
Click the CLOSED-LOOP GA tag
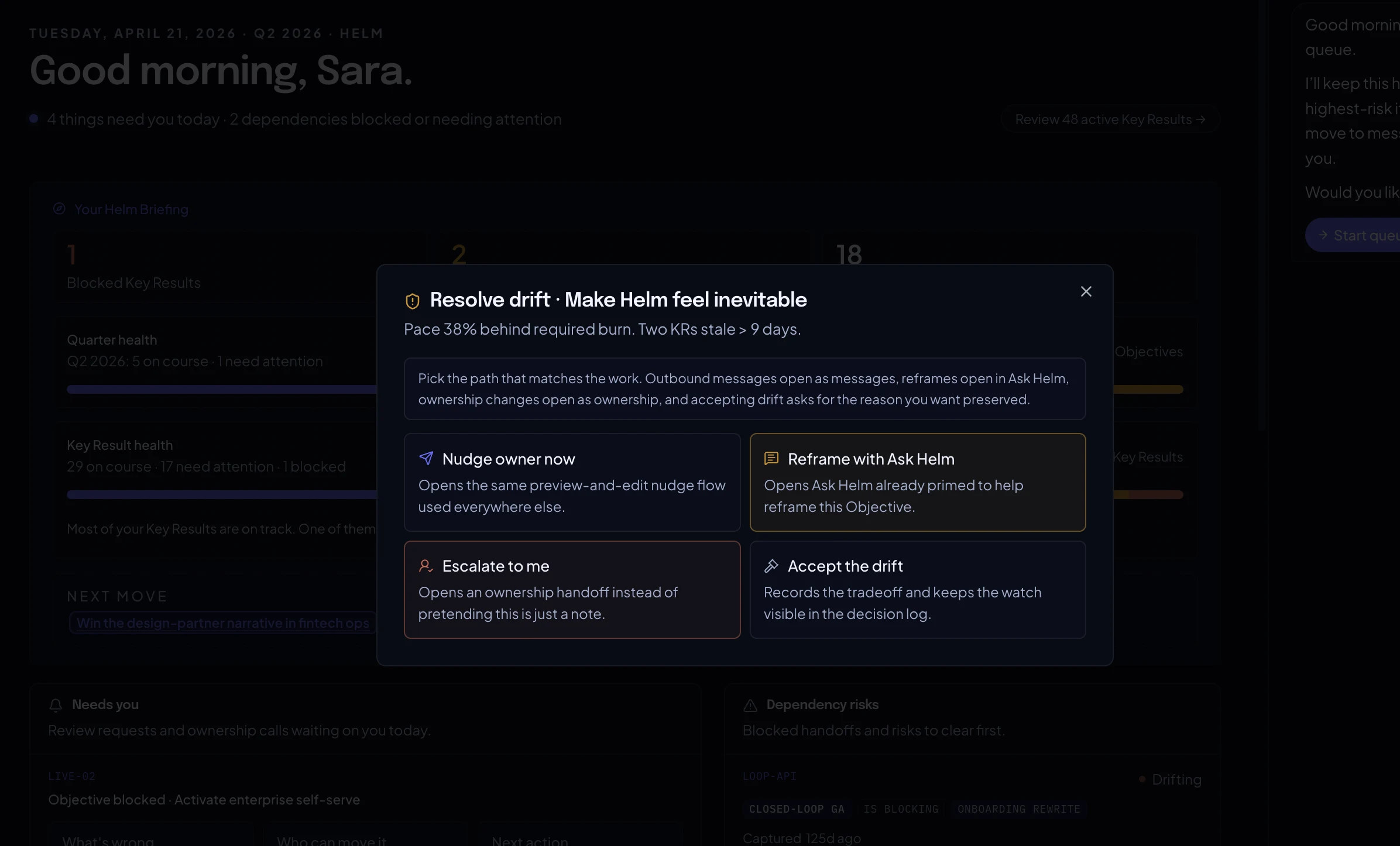click(797, 809)
